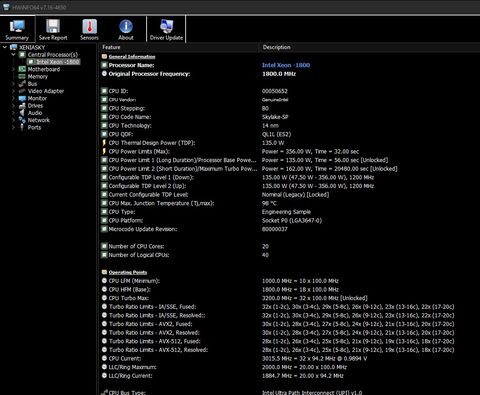The width and height of the screenshot is (480, 395).
Task: Select the General Information section heading
Action: pos(132,57)
